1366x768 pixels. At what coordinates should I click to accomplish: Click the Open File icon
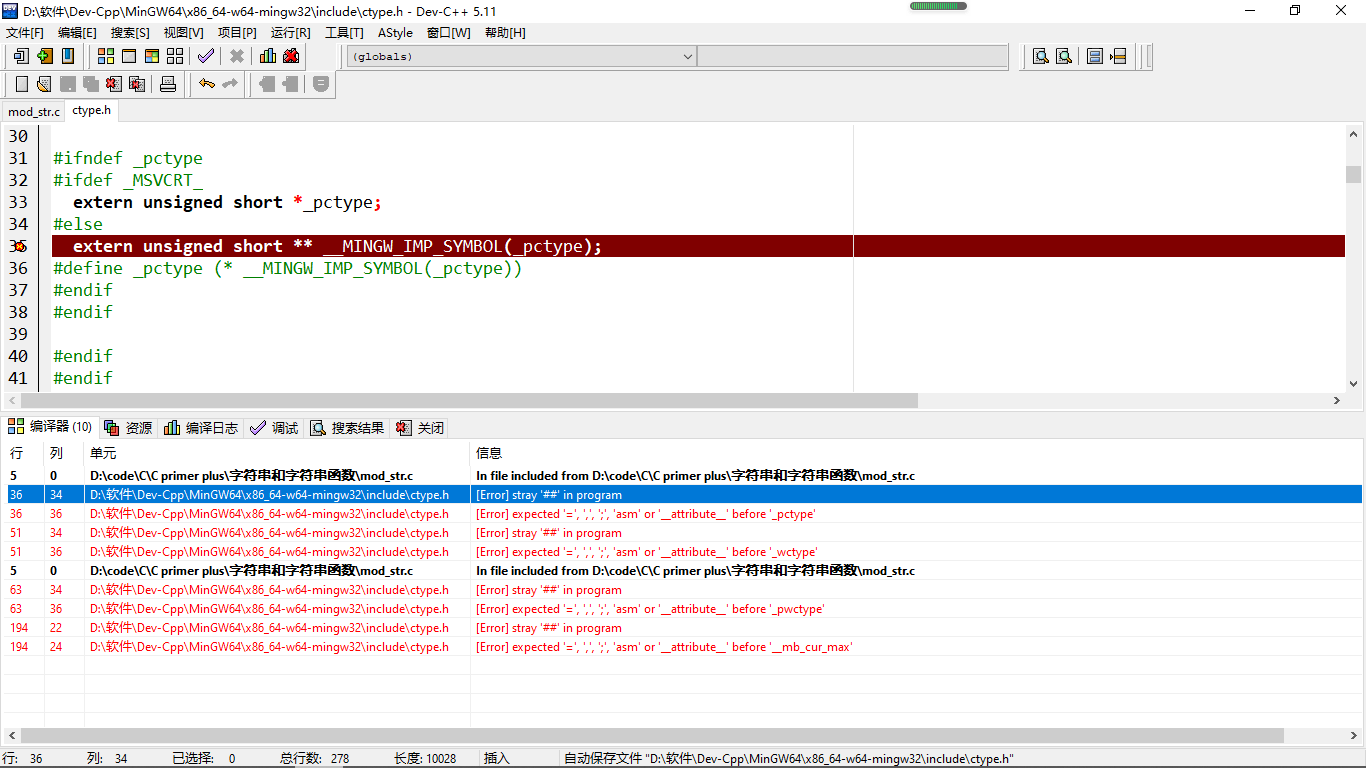point(45,84)
